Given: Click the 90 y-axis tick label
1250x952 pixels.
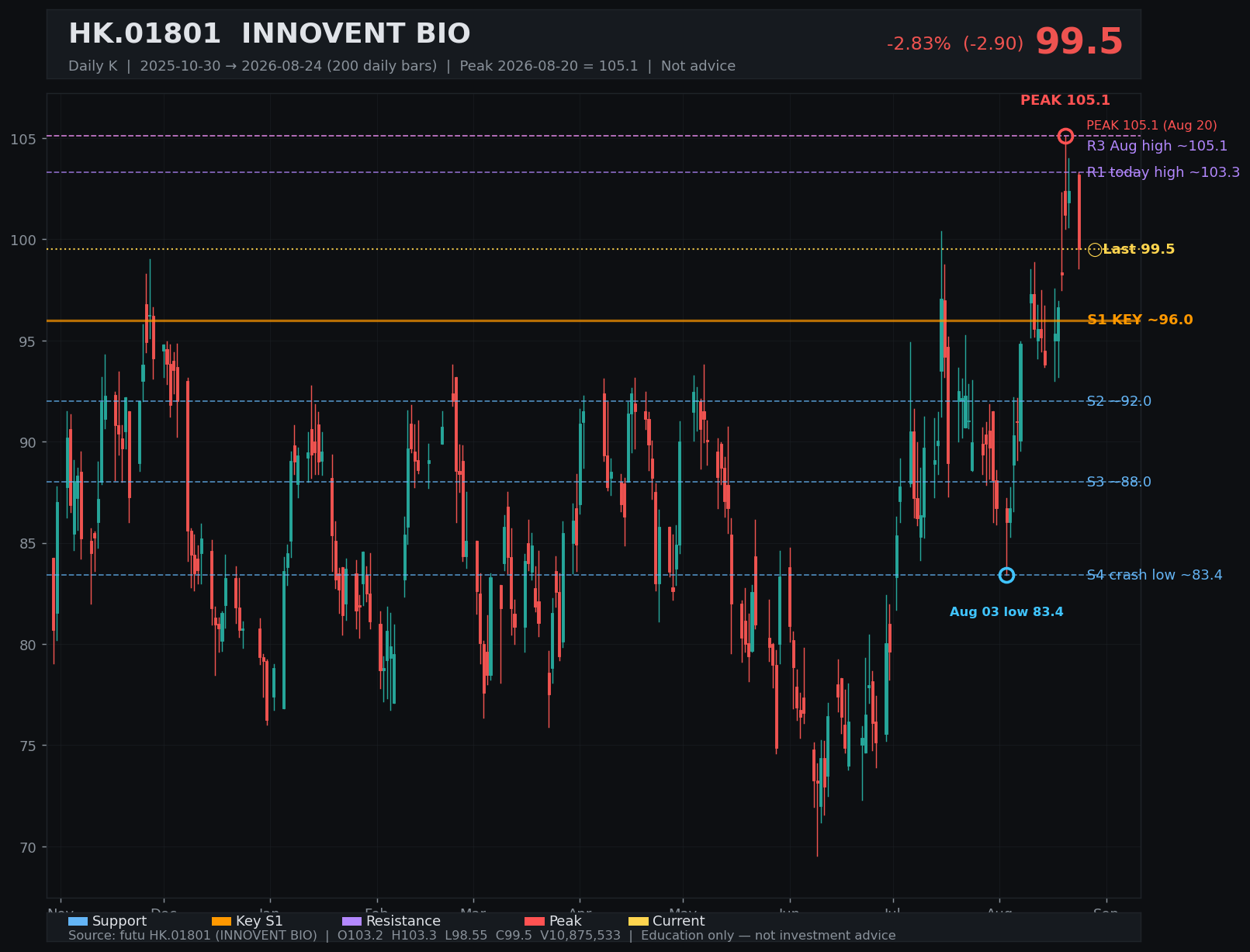Looking at the screenshot, I should coord(28,442).
